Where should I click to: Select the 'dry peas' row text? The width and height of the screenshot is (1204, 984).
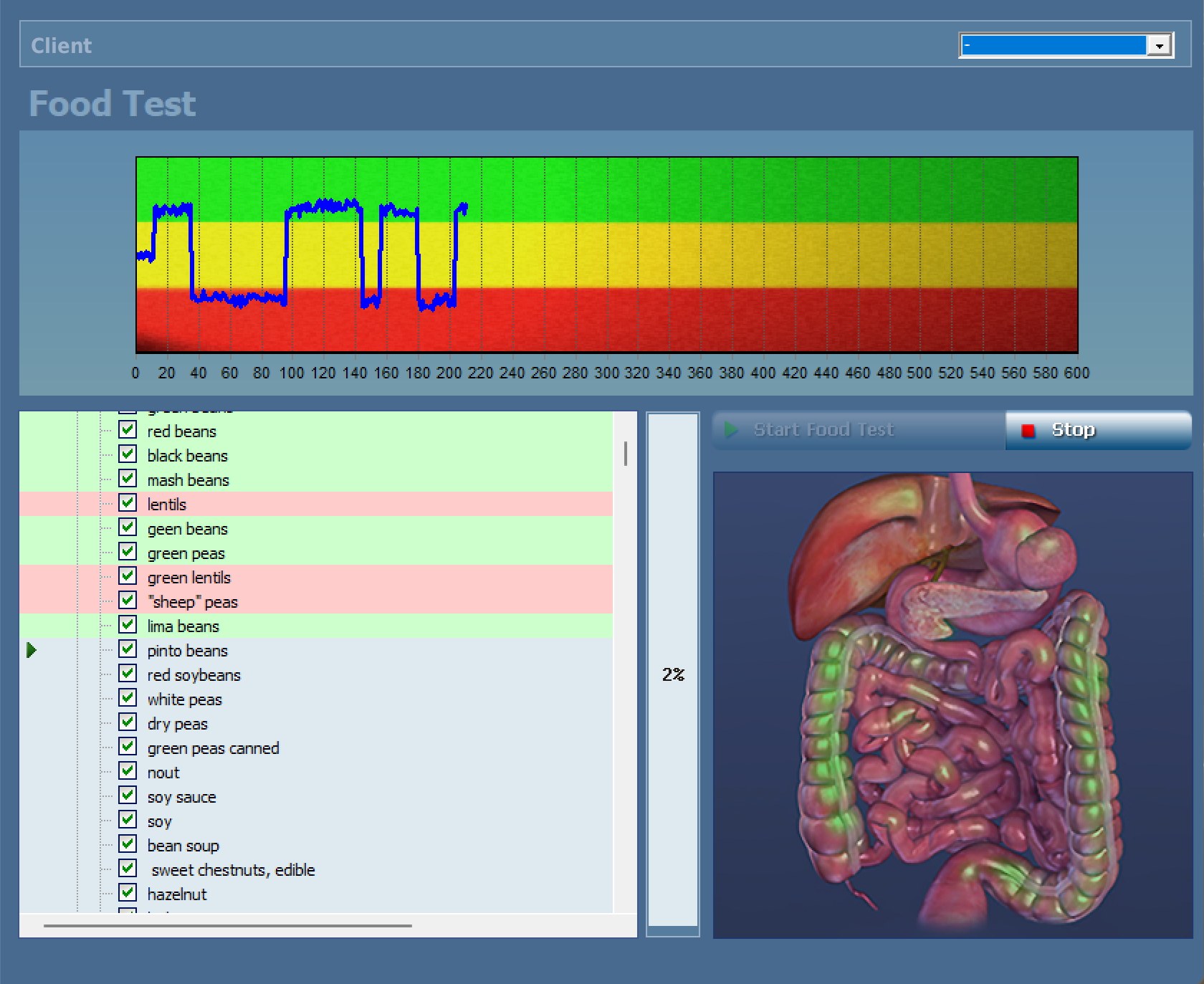click(177, 724)
